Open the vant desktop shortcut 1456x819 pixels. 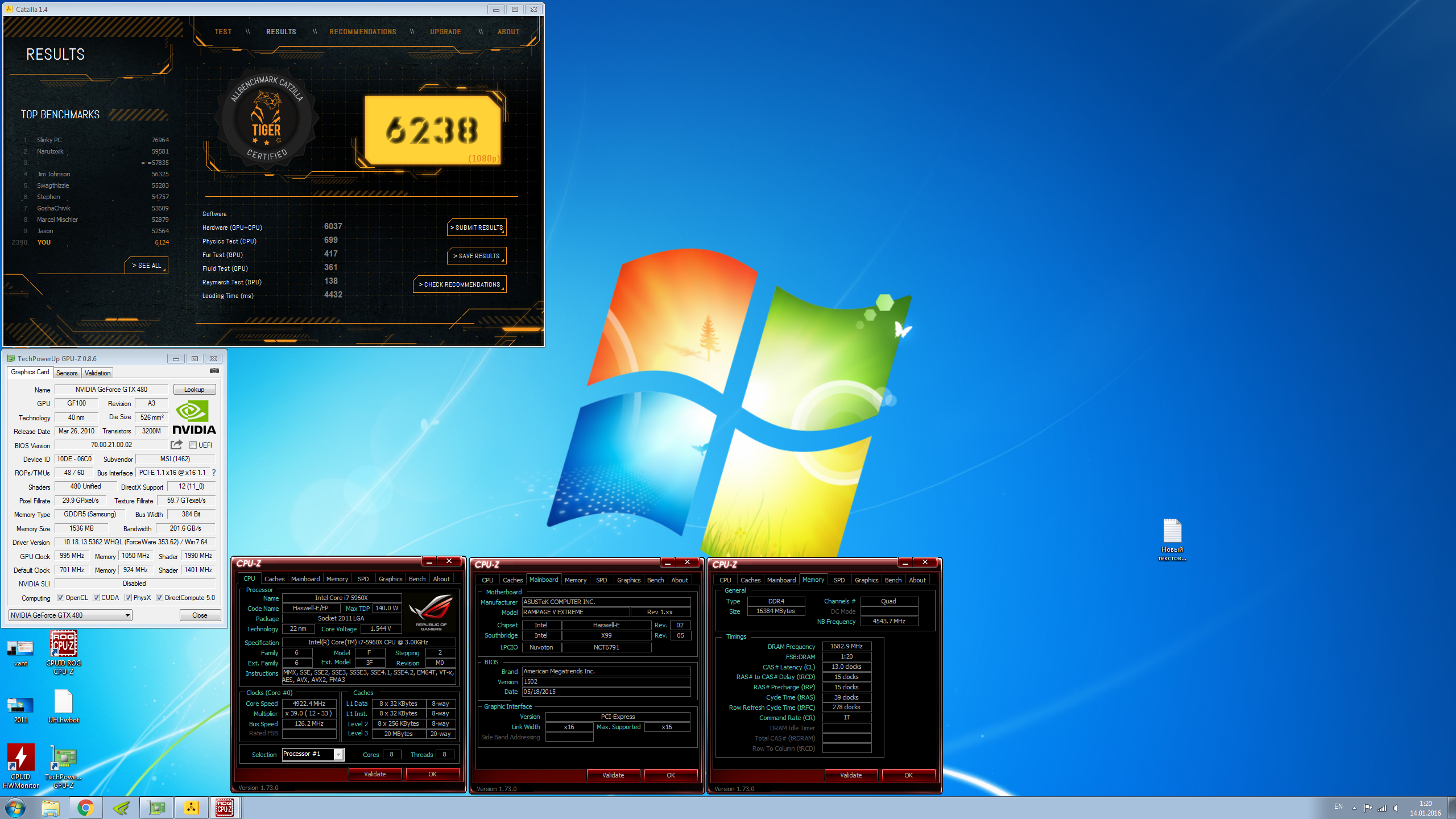(x=20, y=652)
